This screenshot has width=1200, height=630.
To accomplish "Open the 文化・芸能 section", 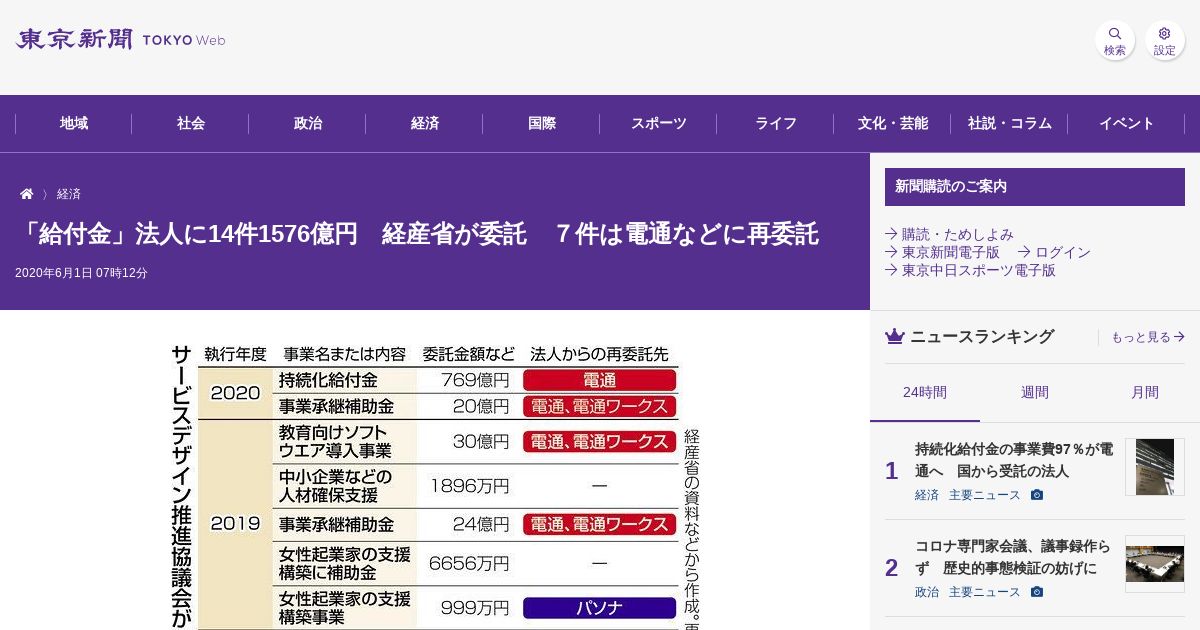I will (x=893, y=123).
